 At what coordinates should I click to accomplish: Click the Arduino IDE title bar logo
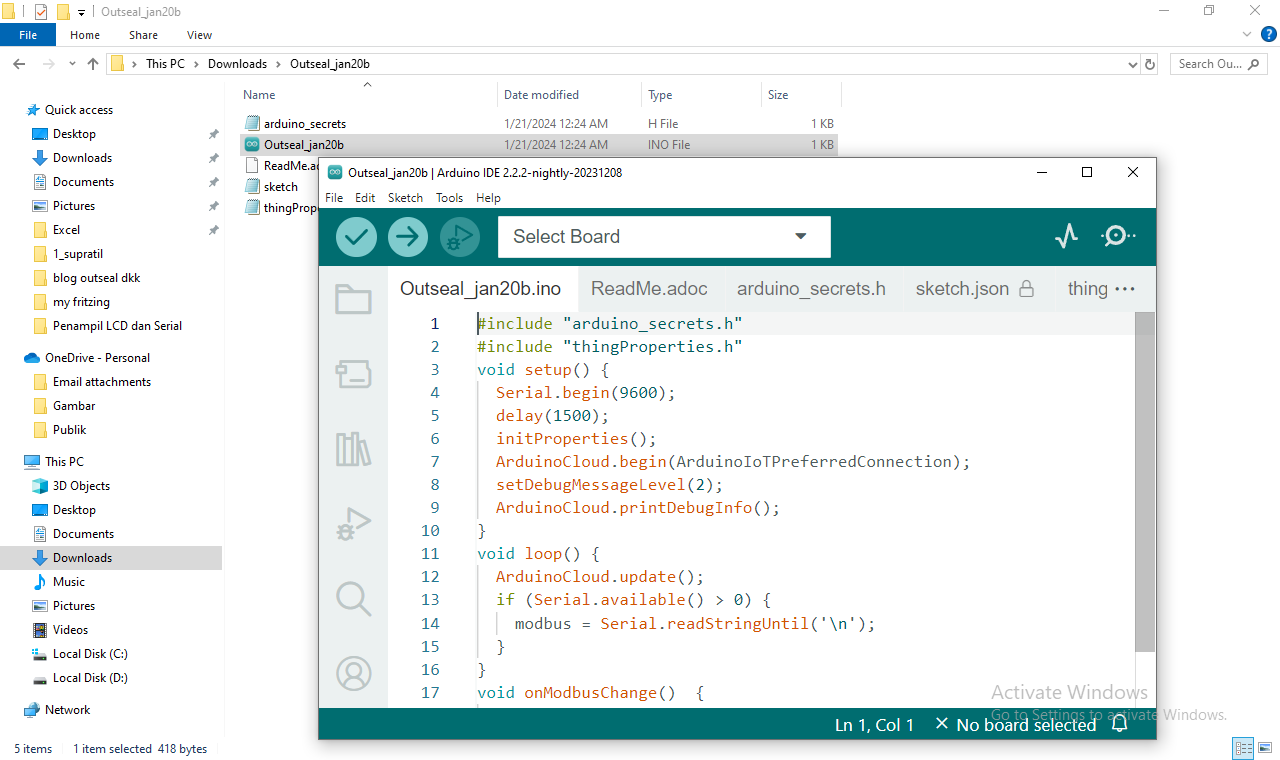click(x=335, y=172)
